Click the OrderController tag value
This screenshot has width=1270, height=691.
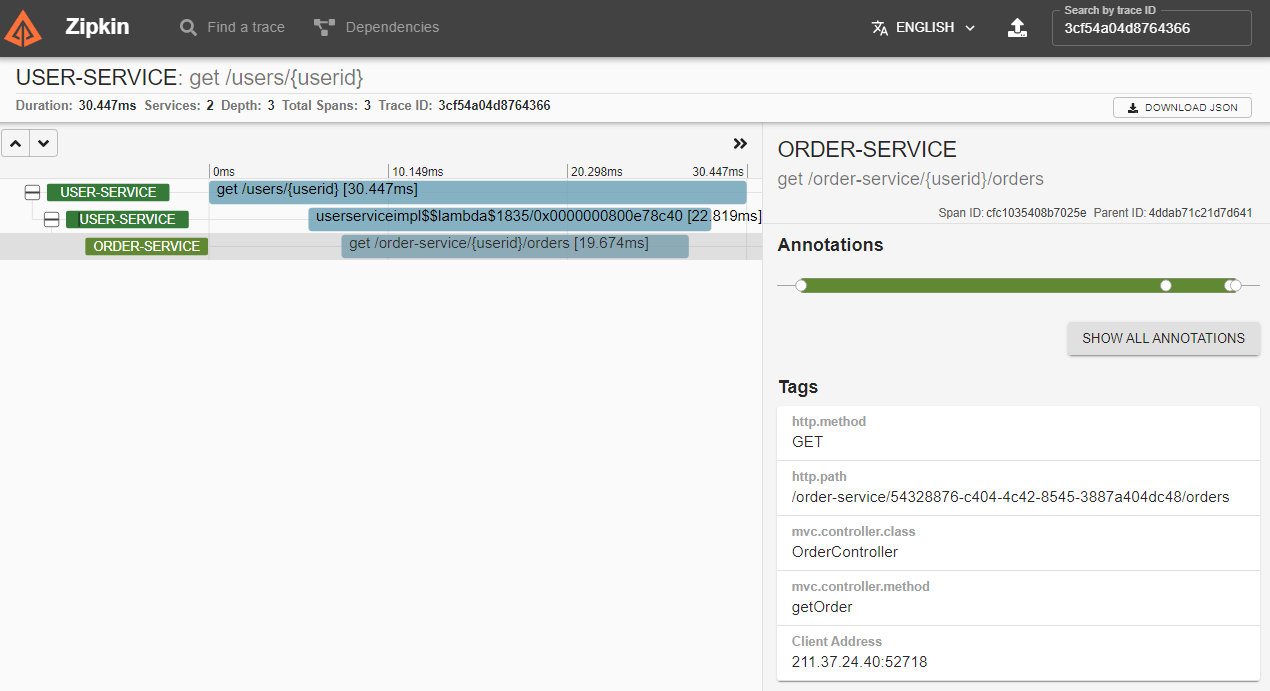tap(845, 552)
